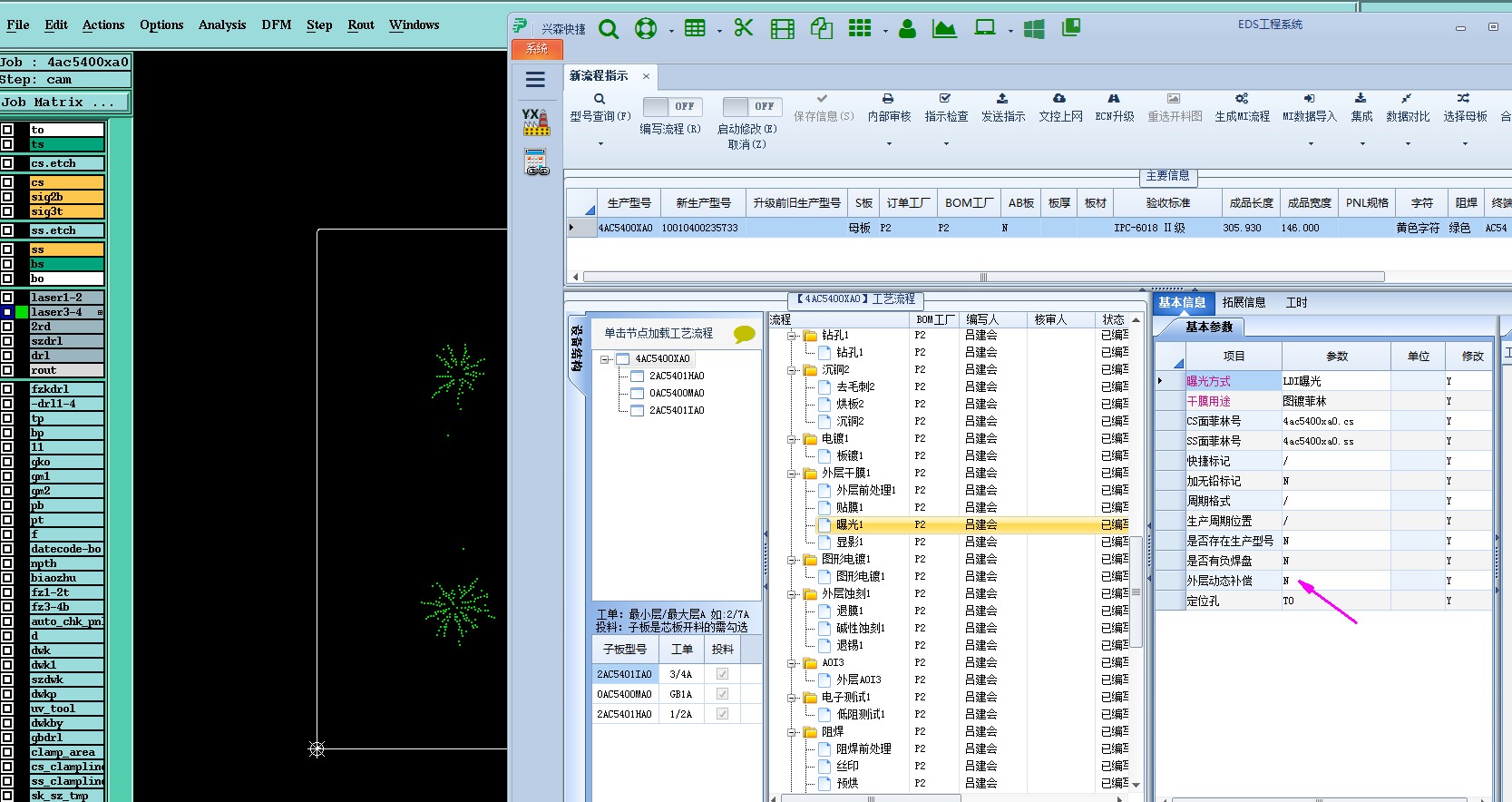Collapse the 钻孔1 folder node
1512x802 pixels.
point(793,336)
